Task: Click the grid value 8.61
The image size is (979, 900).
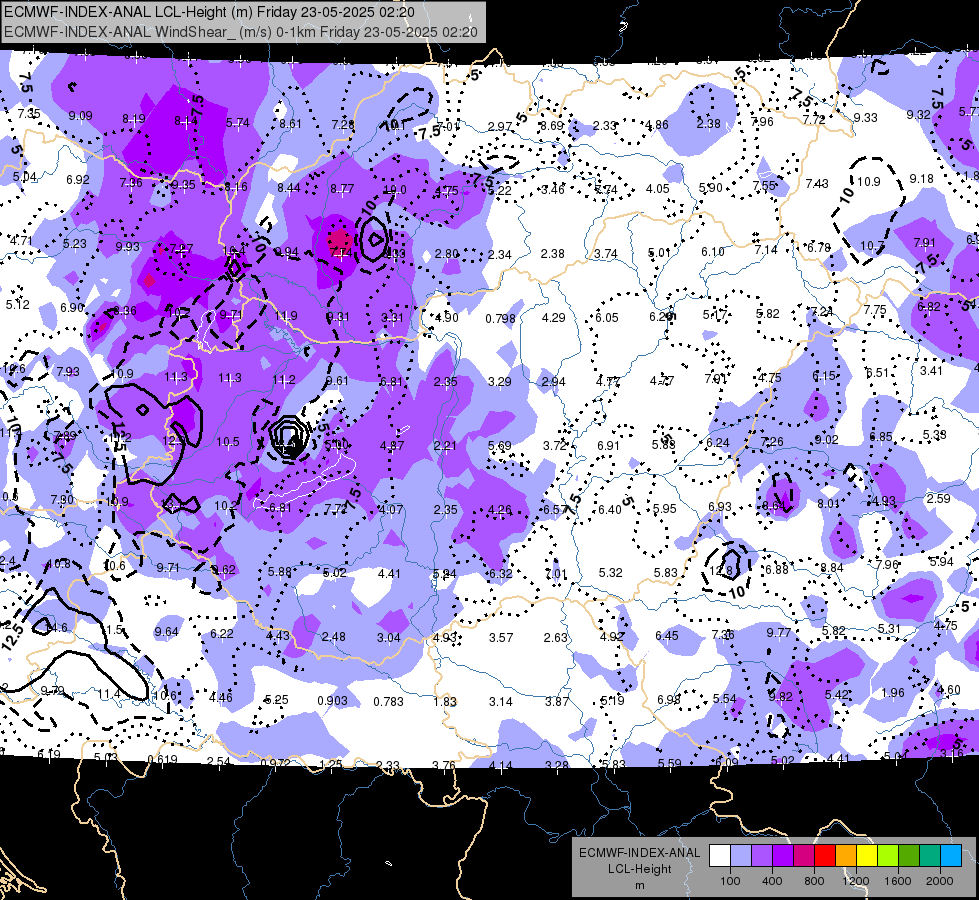Action: 290,124
